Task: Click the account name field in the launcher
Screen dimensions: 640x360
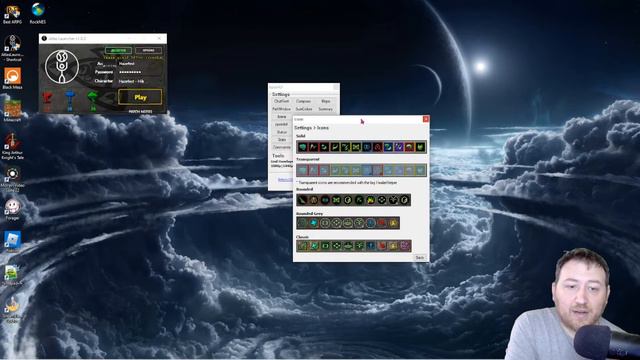Action: point(140,64)
